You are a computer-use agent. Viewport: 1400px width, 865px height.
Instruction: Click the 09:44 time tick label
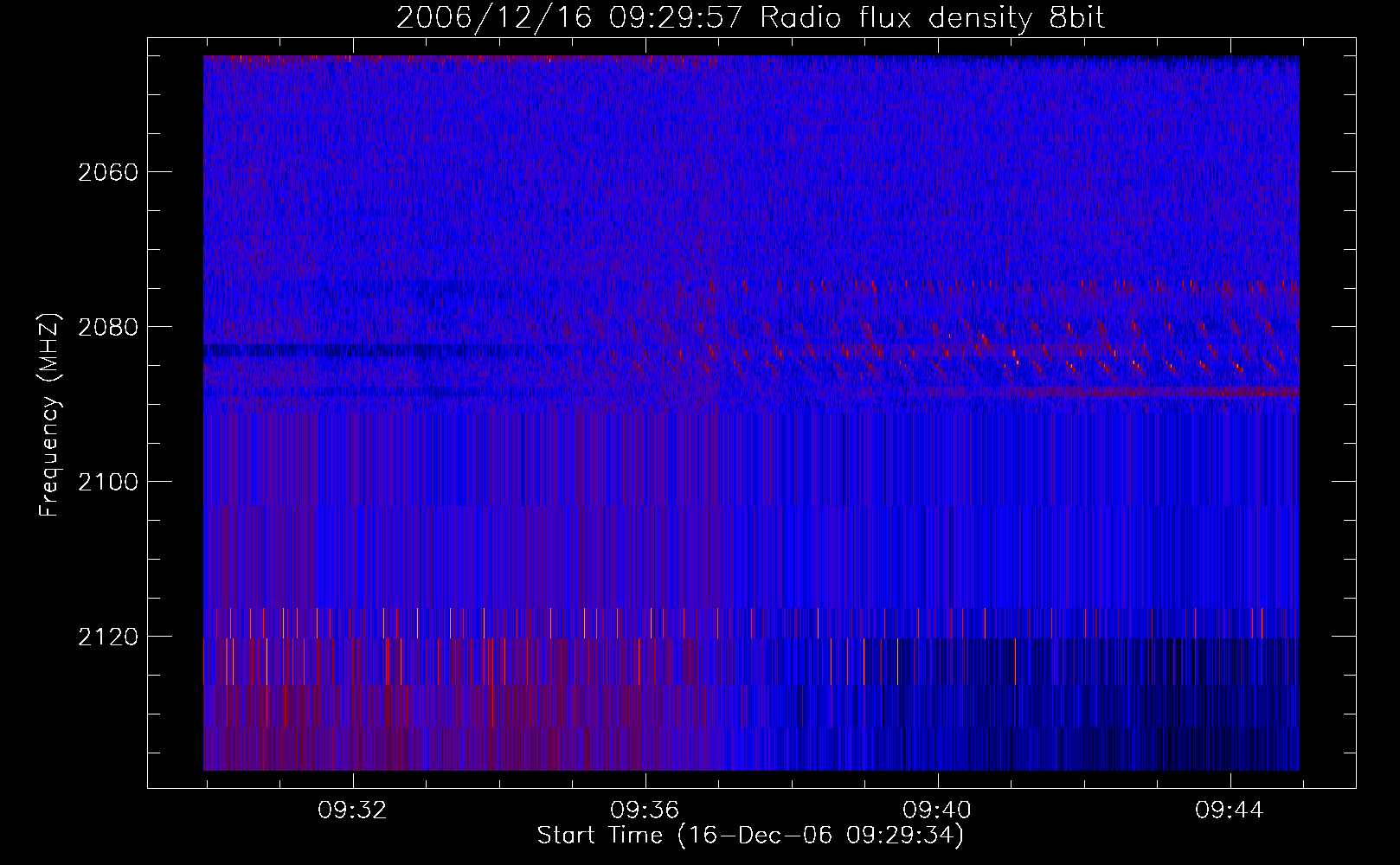pyautogui.click(x=1230, y=811)
